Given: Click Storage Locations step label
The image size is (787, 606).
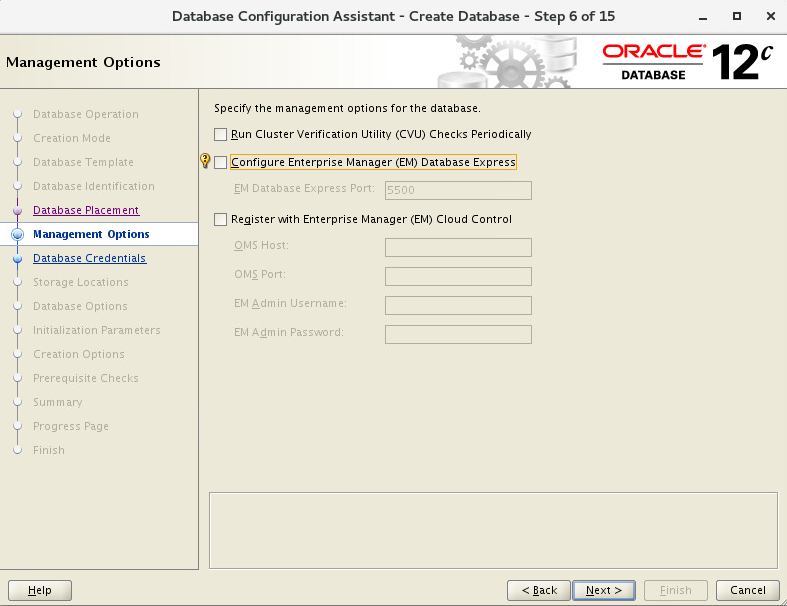Looking at the screenshot, I should 81,282.
